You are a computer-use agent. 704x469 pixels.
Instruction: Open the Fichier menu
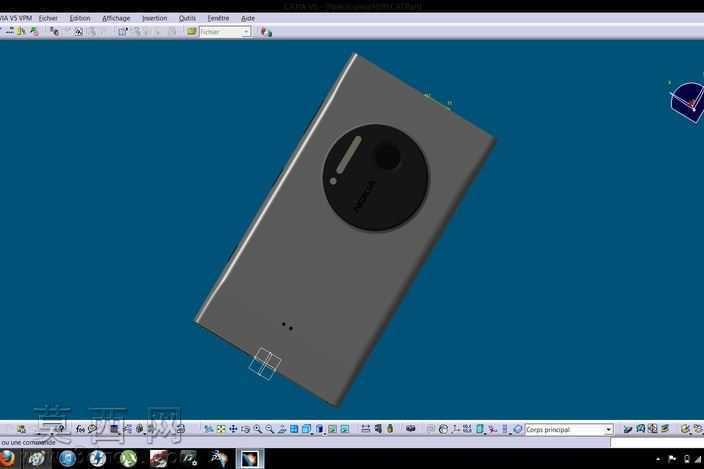[48, 18]
